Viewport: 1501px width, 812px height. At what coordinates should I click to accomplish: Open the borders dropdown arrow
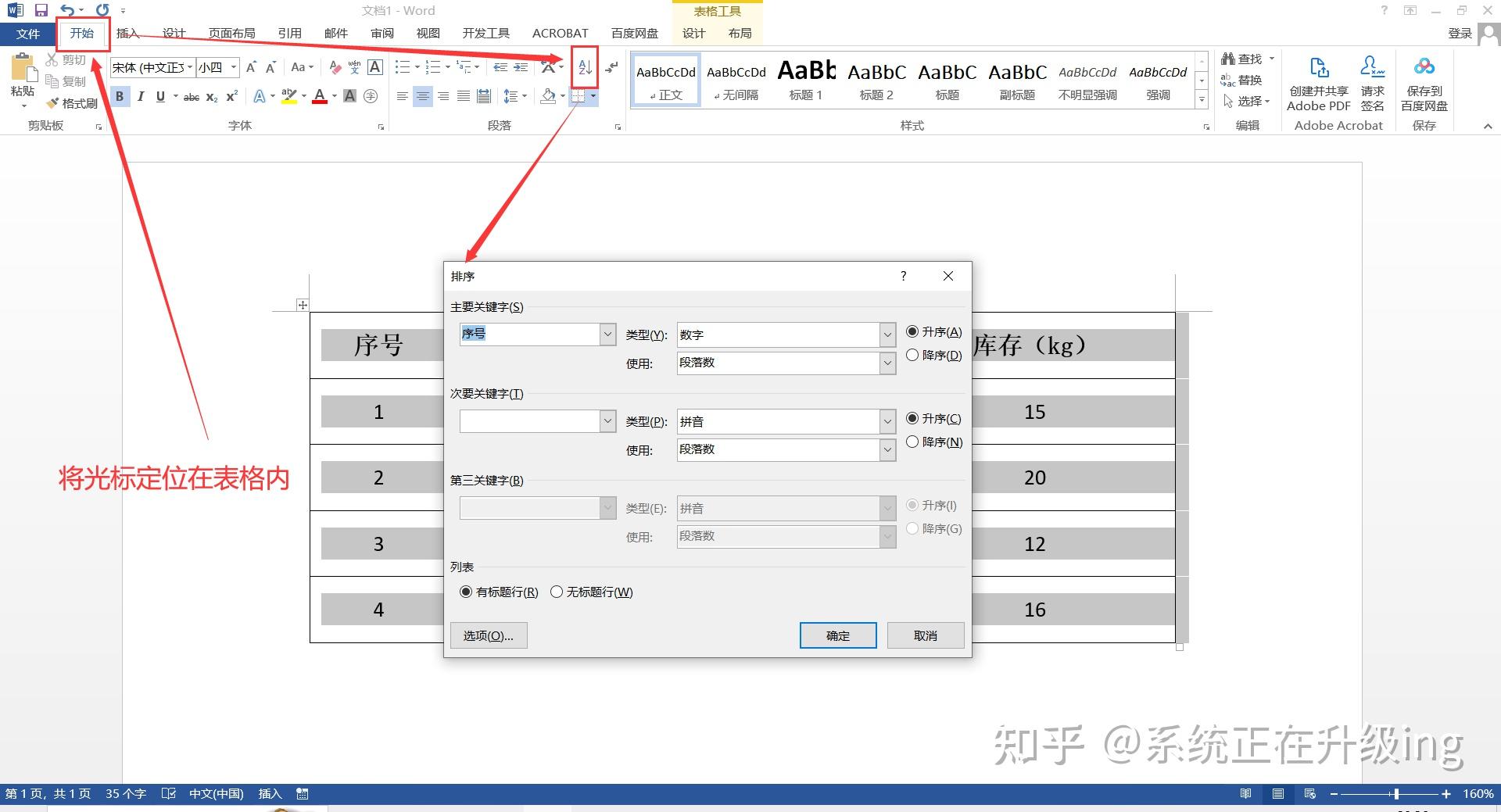point(593,96)
